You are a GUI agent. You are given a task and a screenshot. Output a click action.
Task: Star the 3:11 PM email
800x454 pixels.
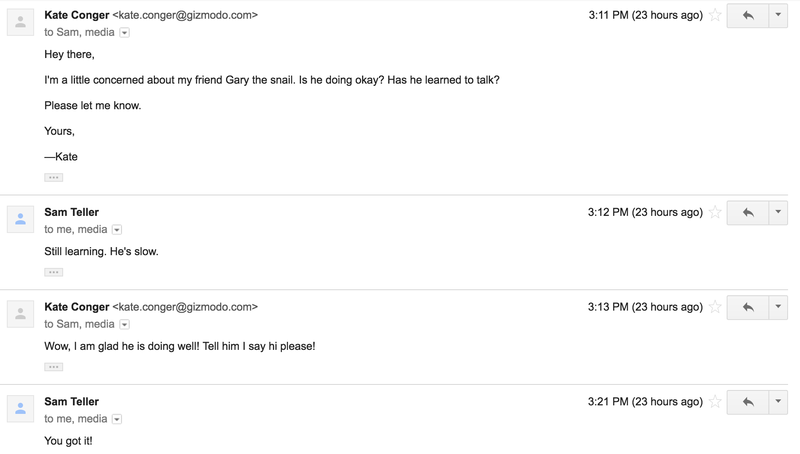pyautogui.click(x=715, y=15)
